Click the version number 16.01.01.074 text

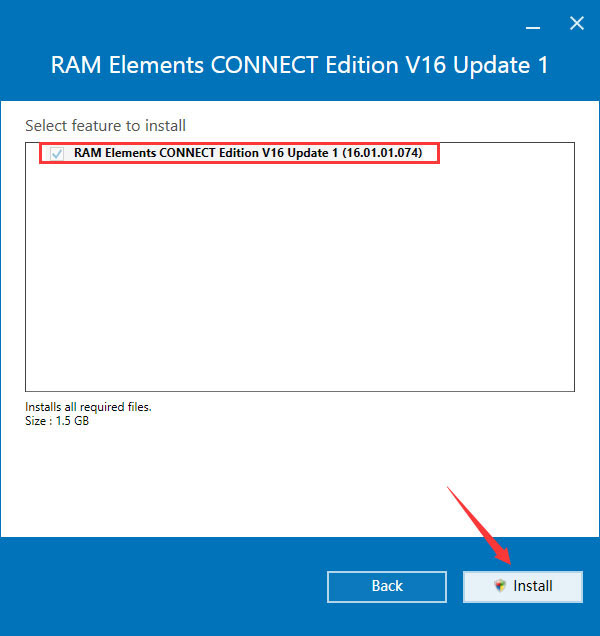click(x=382, y=153)
